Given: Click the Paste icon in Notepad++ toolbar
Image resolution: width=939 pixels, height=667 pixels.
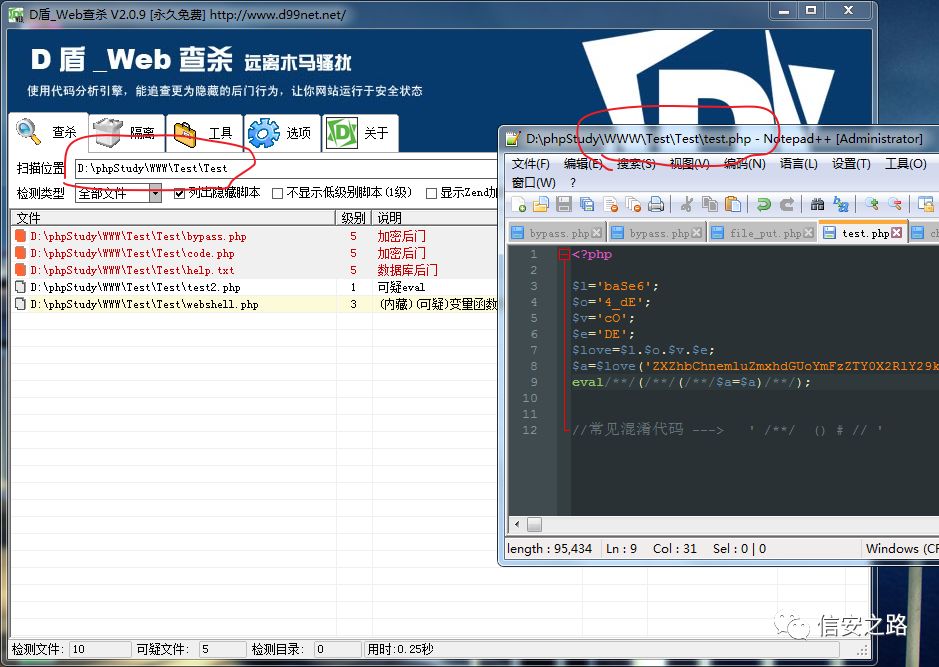Looking at the screenshot, I should click(732, 205).
